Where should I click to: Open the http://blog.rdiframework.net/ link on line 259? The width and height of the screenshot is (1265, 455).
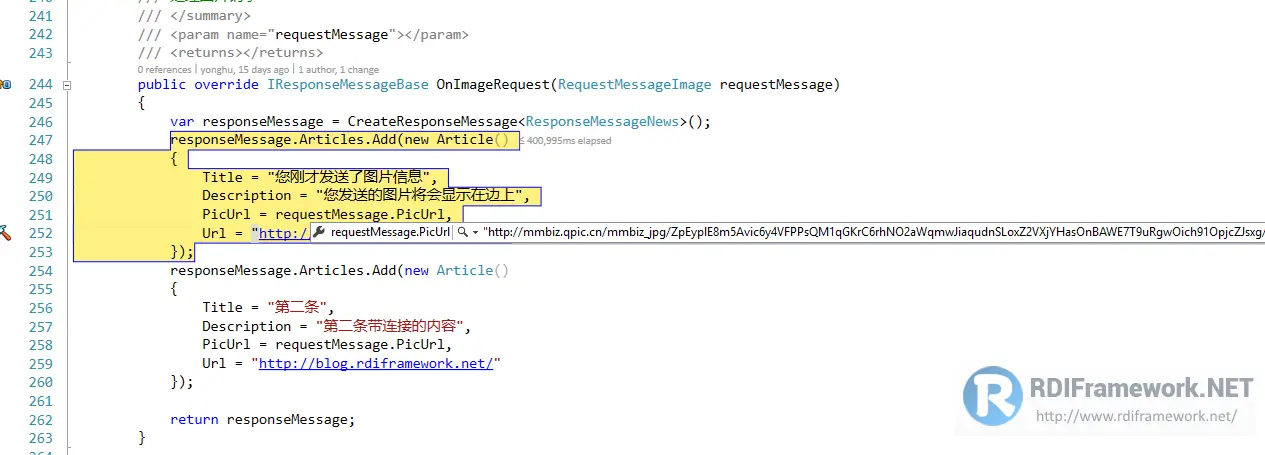tap(376, 363)
